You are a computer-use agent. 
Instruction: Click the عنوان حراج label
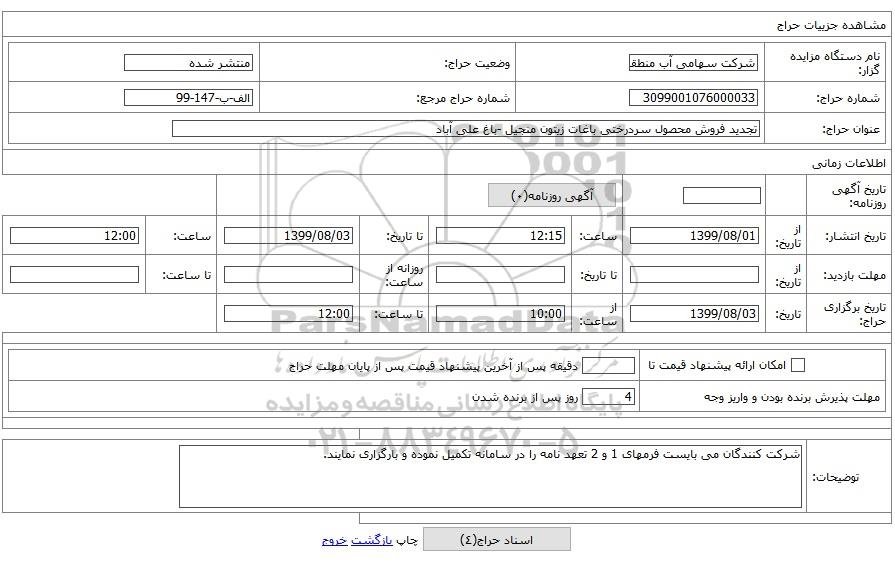(851, 130)
